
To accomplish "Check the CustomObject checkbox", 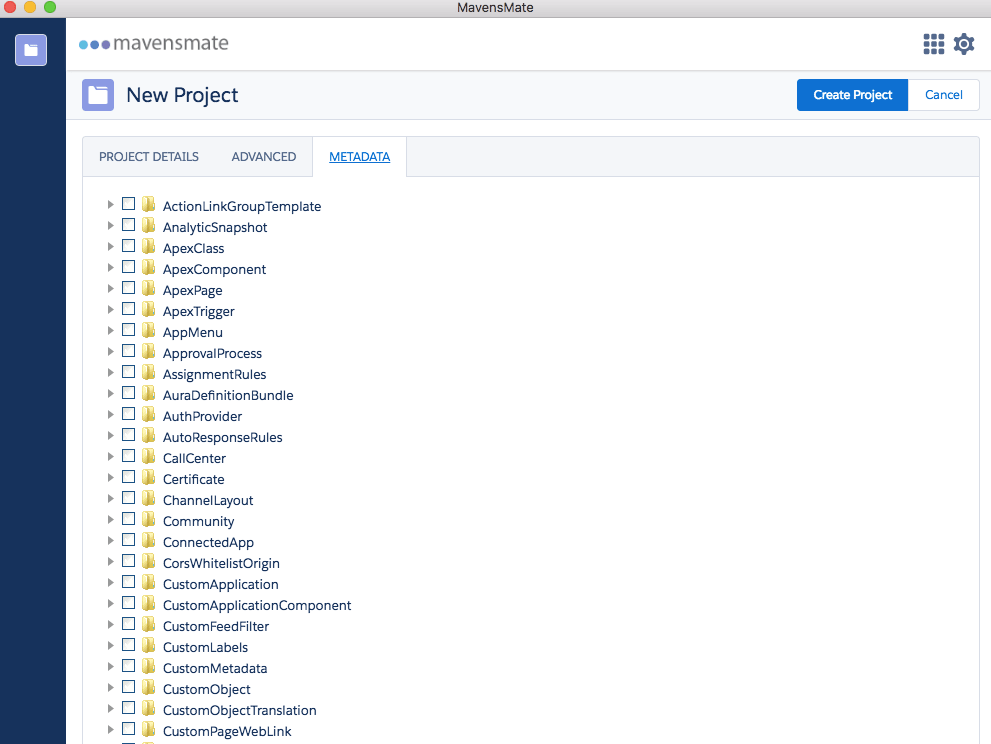I will pyautogui.click(x=128, y=686).
